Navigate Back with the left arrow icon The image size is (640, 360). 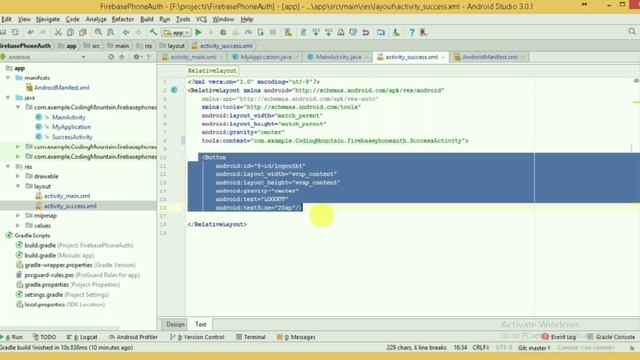coord(126,32)
